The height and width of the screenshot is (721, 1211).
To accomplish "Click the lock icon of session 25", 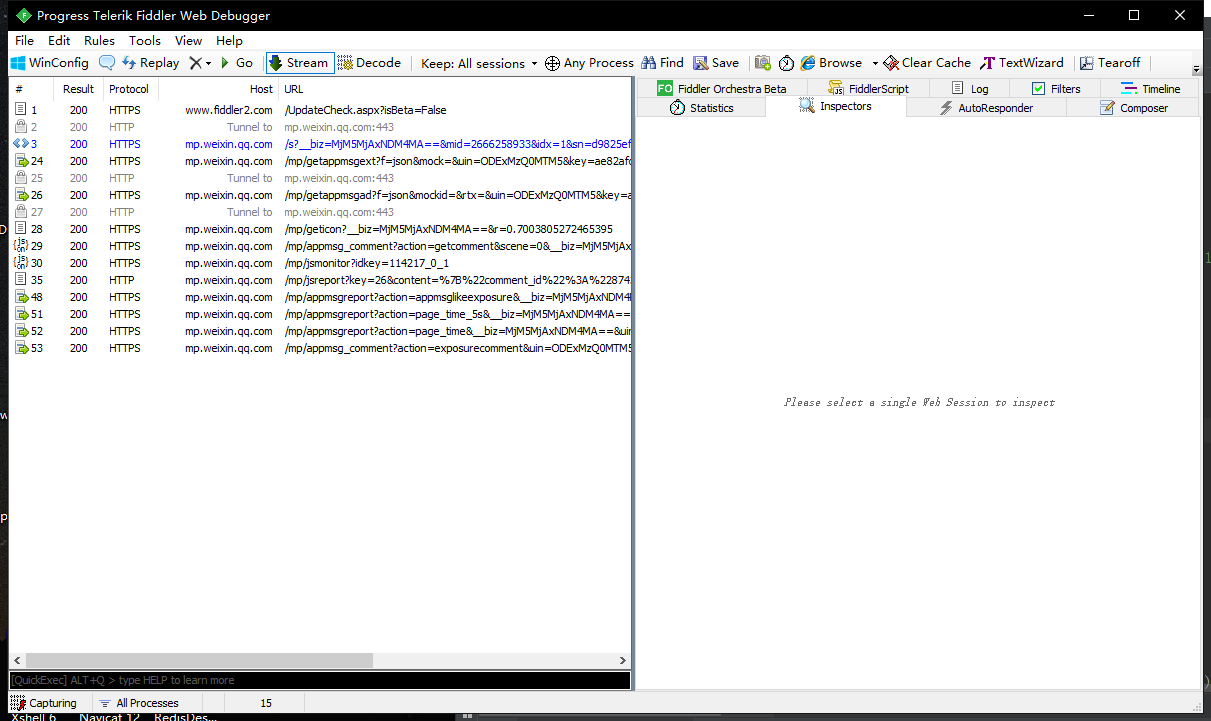I will 20,178.
